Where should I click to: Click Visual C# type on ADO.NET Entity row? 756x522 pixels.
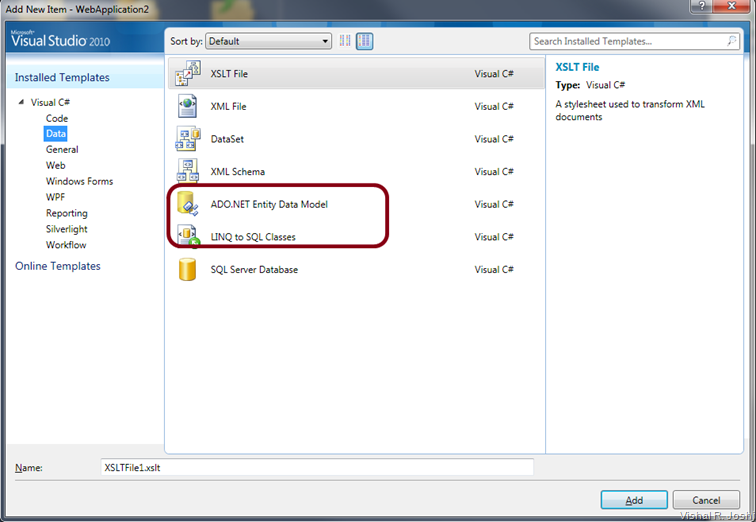494,204
